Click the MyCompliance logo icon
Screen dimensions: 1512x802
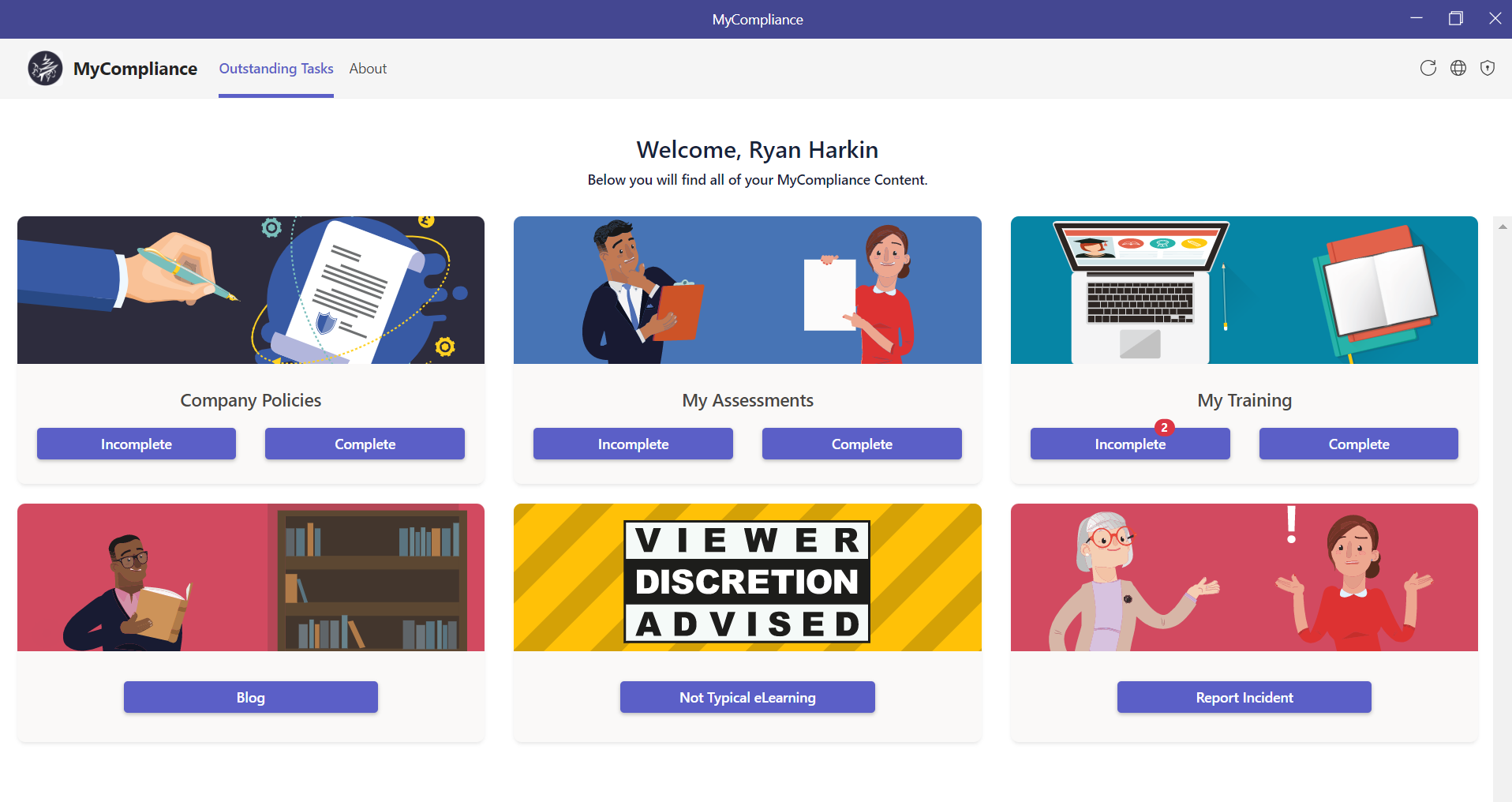pyautogui.click(x=45, y=68)
